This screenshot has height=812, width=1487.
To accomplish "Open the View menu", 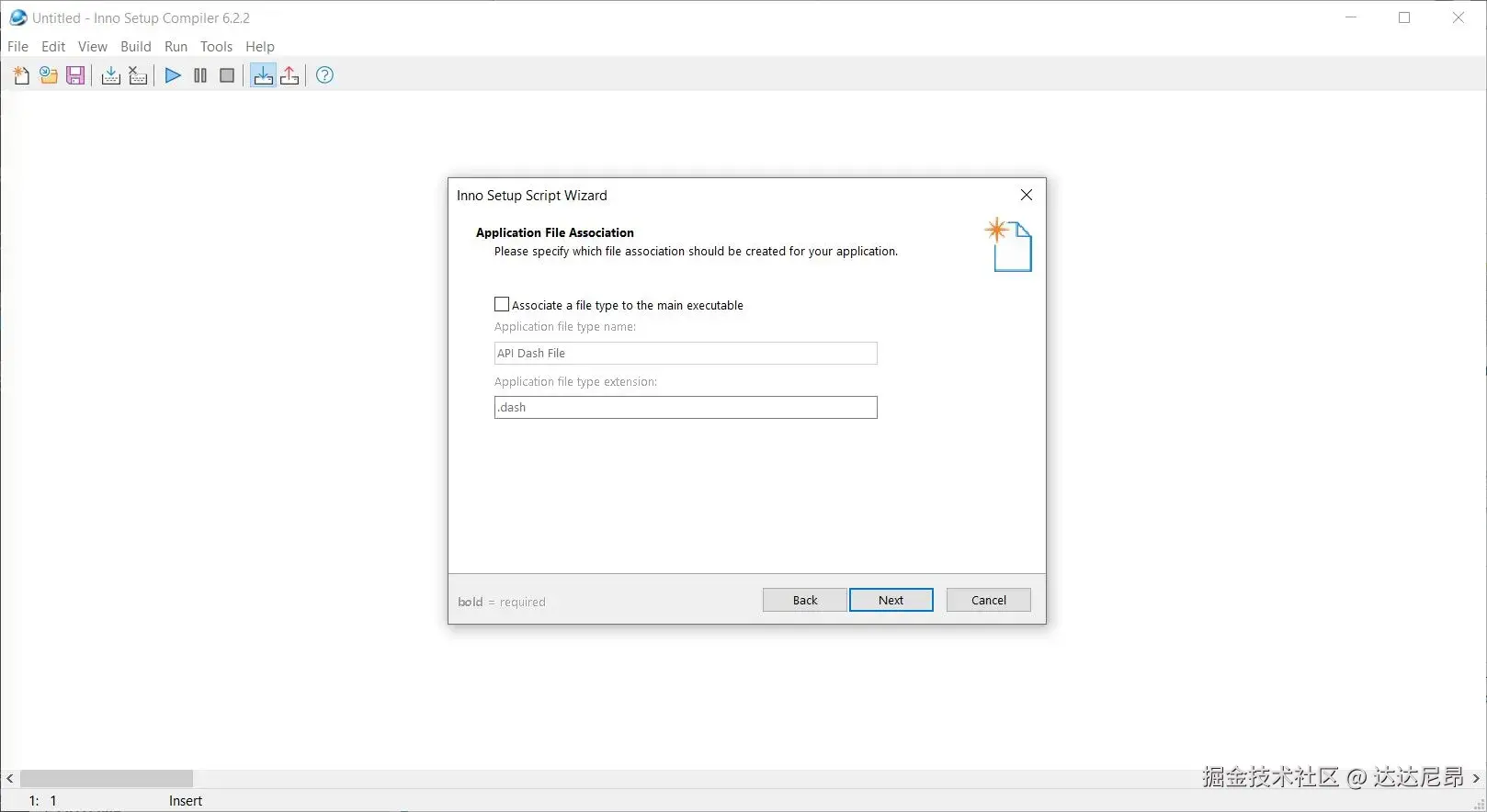I will [x=92, y=46].
